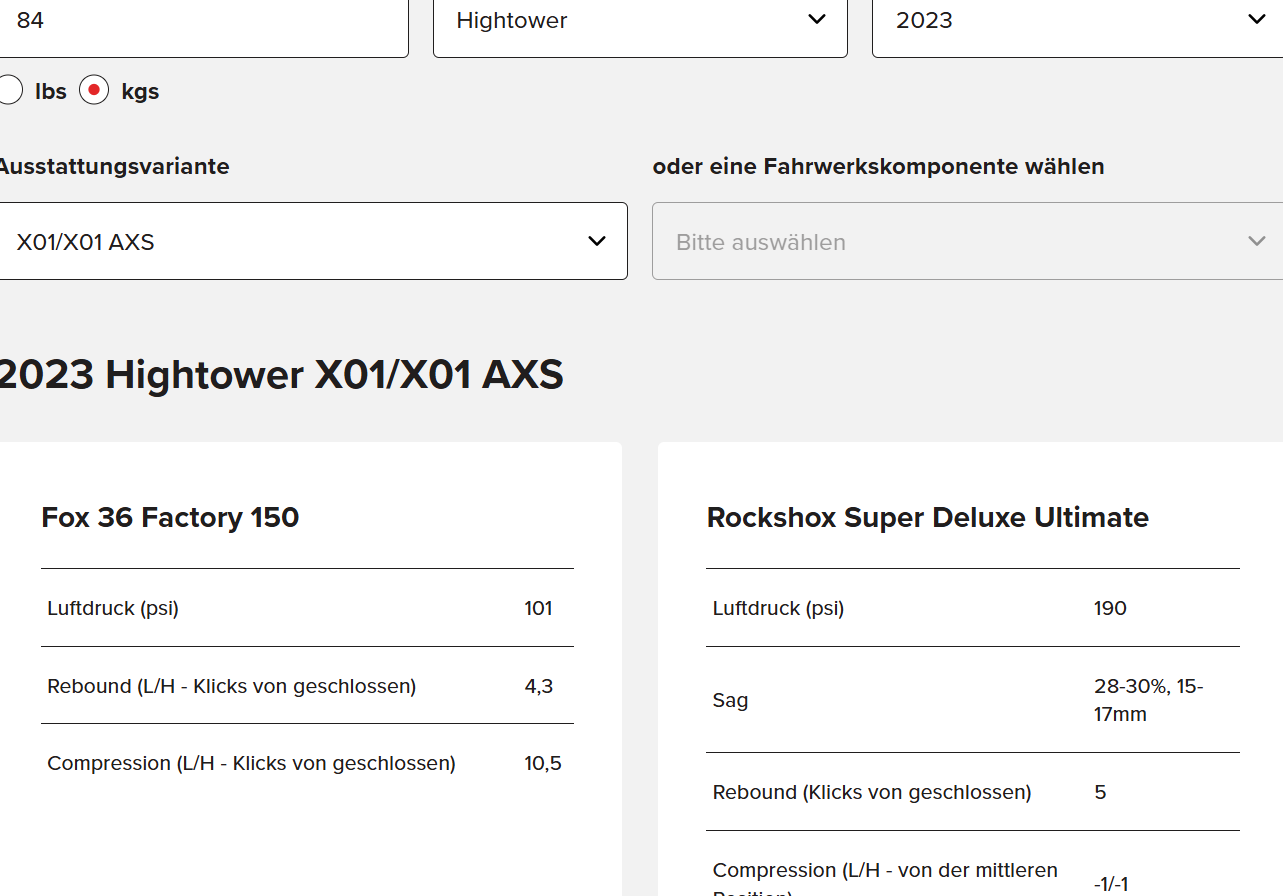Click the fork Luftdruck value 101
Viewport: 1283px width, 896px height.
click(538, 608)
